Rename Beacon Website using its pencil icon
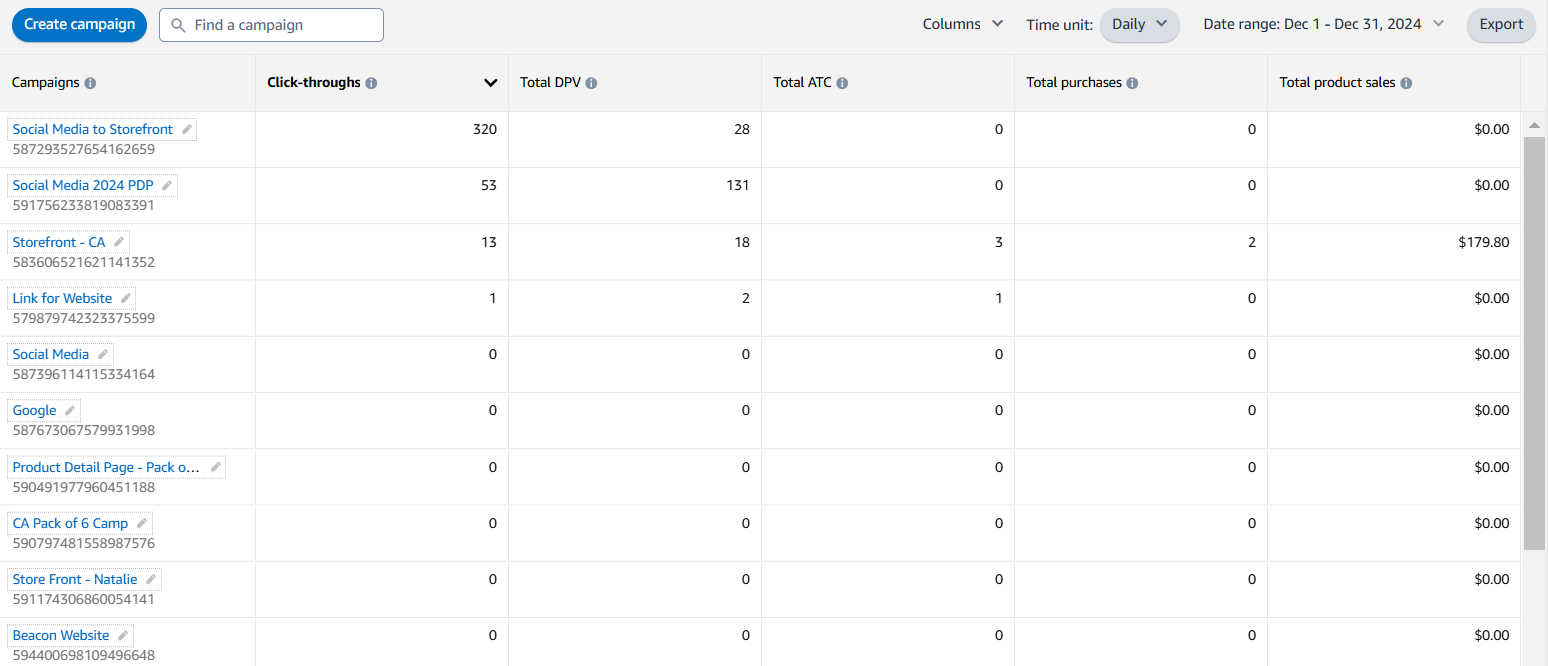The image size is (1548, 666). tap(123, 635)
